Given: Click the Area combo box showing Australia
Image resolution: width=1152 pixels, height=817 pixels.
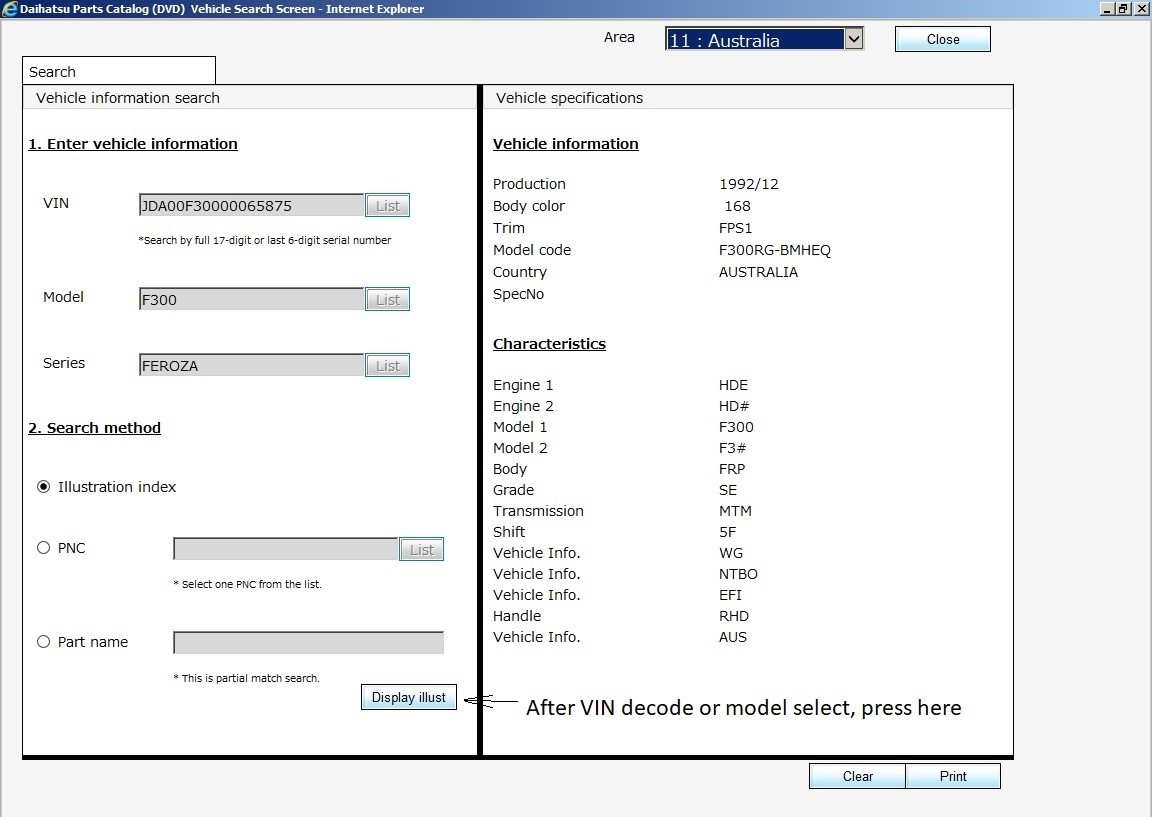Looking at the screenshot, I should click(764, 39).
